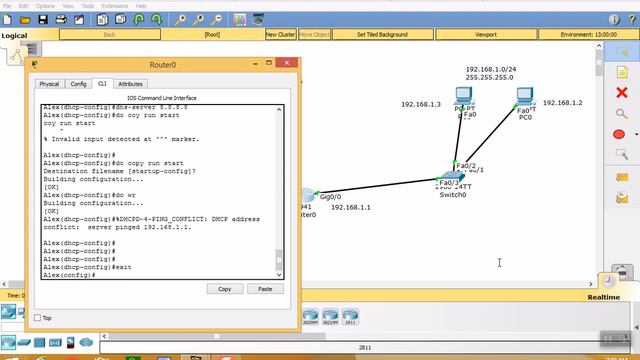Viewport: 640px width, 360px height.
Task: Click the Back navigation button
Action: 109,35
